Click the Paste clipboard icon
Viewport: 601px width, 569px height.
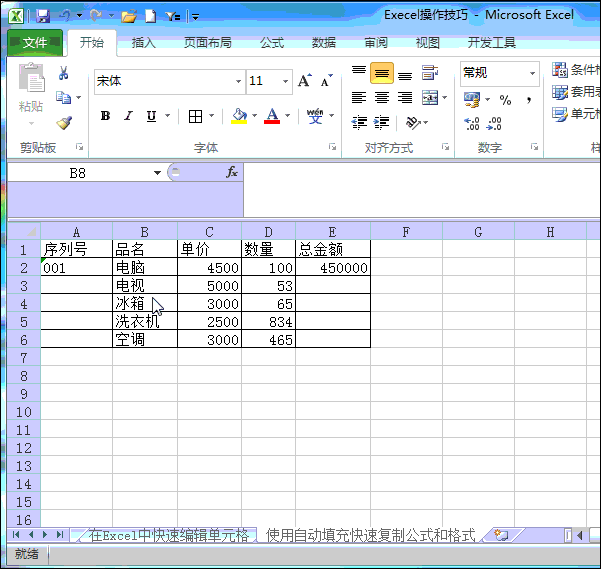point(31,77)
